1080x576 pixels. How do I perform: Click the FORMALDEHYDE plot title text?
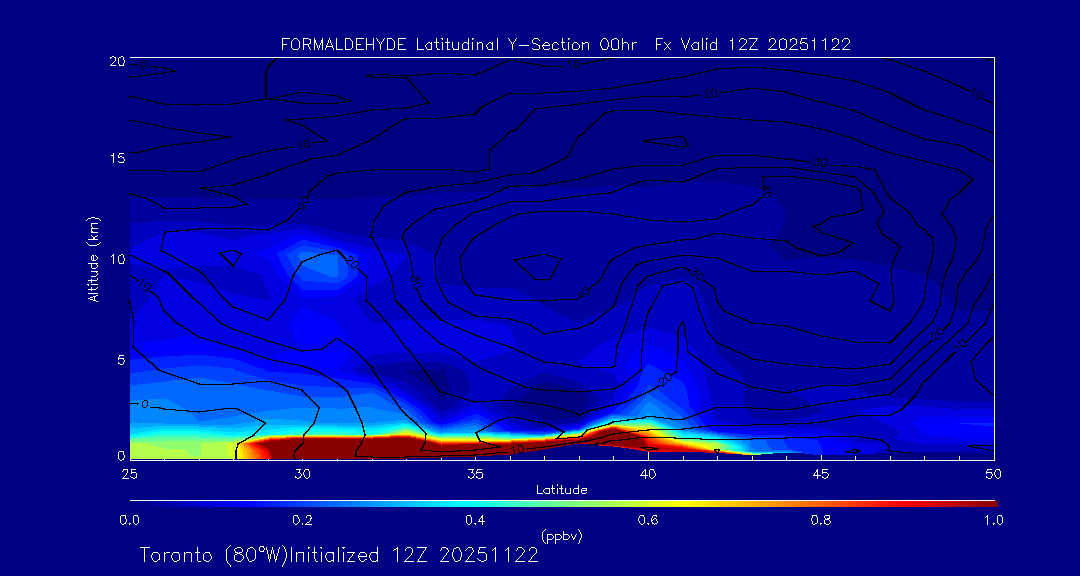click(565, 44)
